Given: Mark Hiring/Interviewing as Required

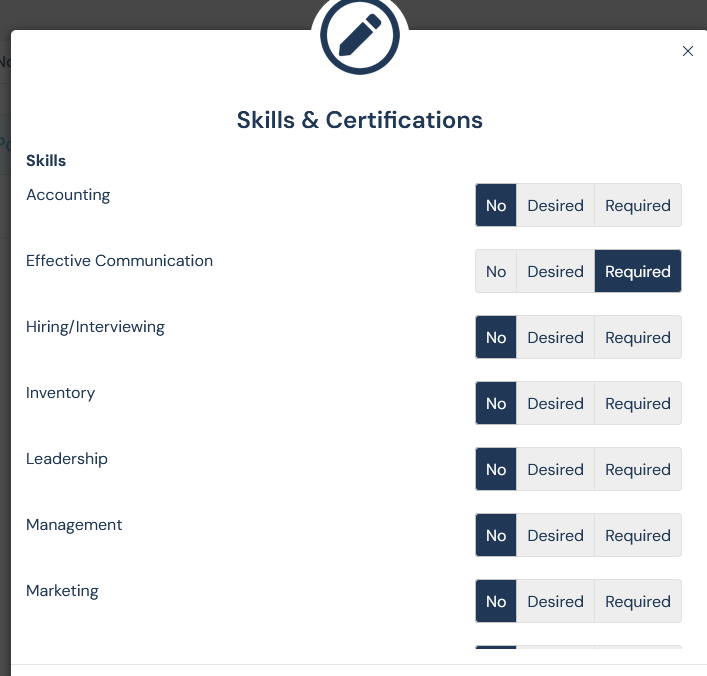Looking at the screenshot, I should pyautogui.click(x=637, y=338).
